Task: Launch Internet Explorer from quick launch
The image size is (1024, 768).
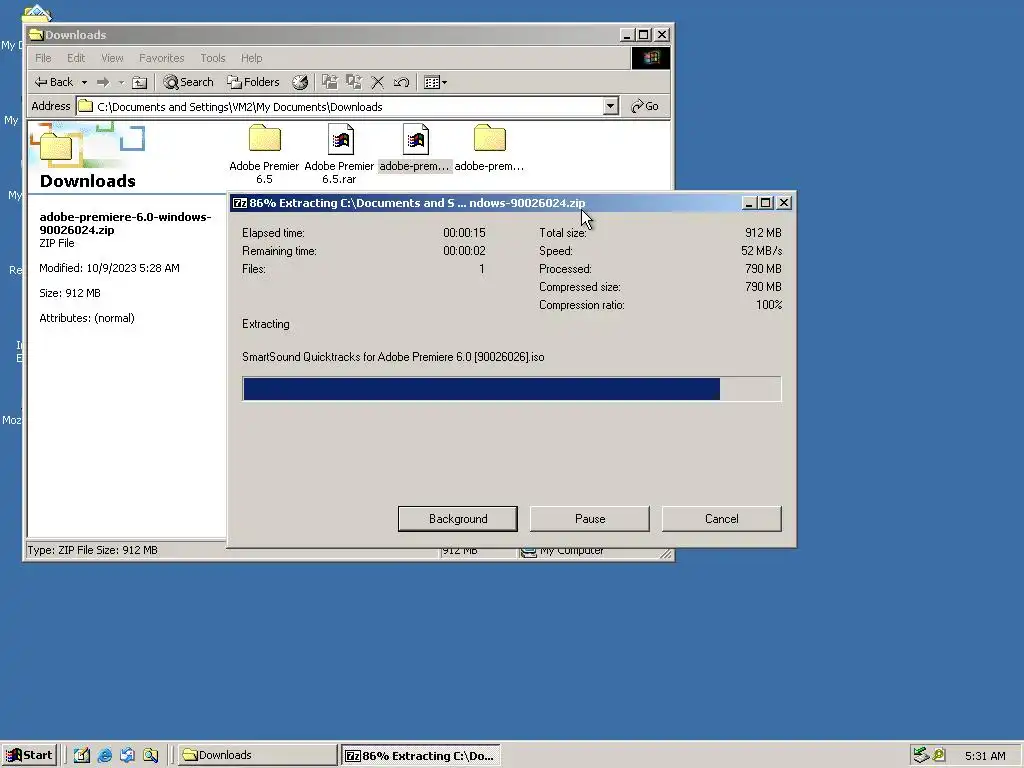Action: 104,755
